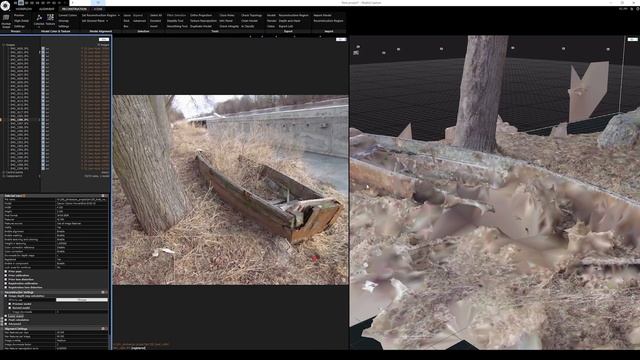The width and height of the screenshot is (640, 360).
Task: Click the boat photo in the 2D view
Action: tap(231, 190)
